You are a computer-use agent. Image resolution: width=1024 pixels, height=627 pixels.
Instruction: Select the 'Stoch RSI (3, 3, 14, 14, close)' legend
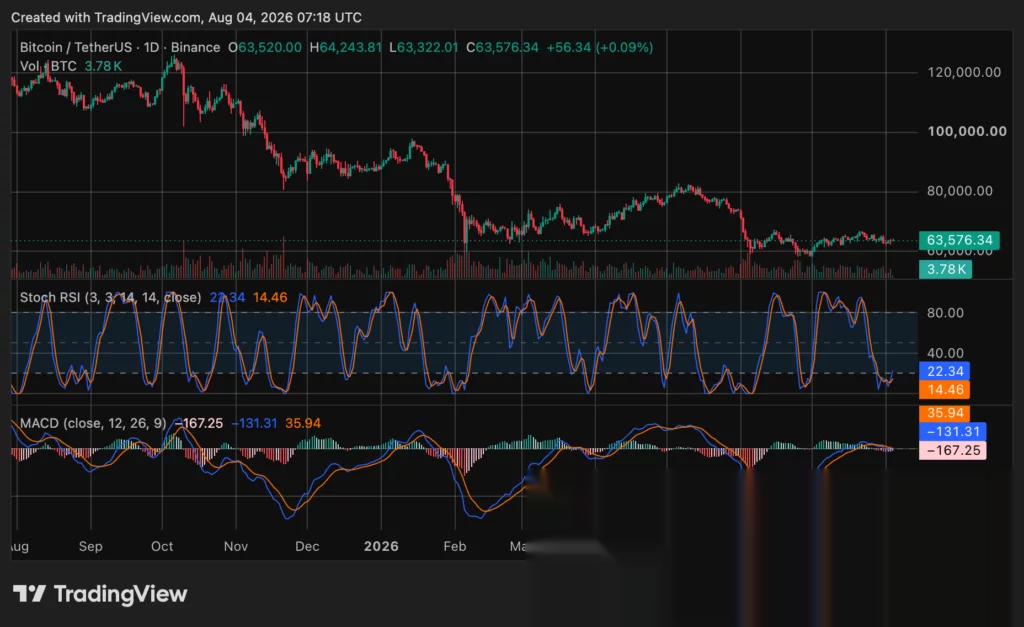click(x=110, y=297)
